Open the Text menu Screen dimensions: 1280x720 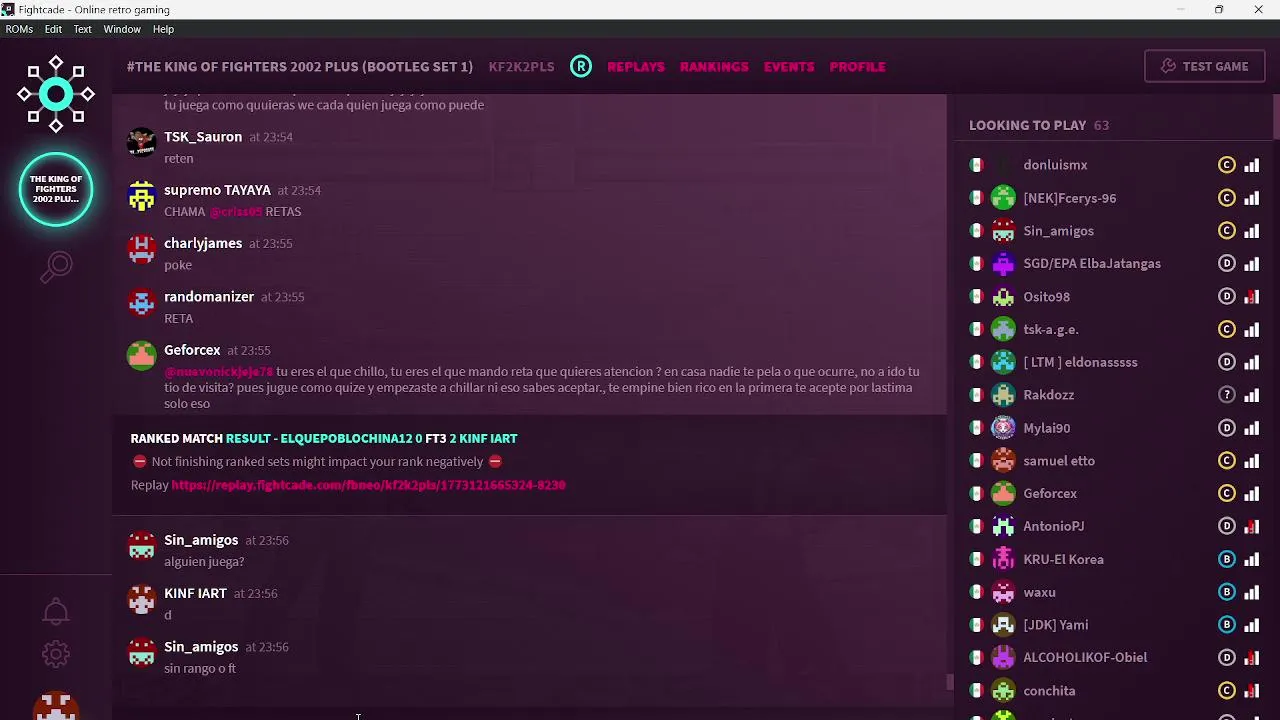point(83,29)
